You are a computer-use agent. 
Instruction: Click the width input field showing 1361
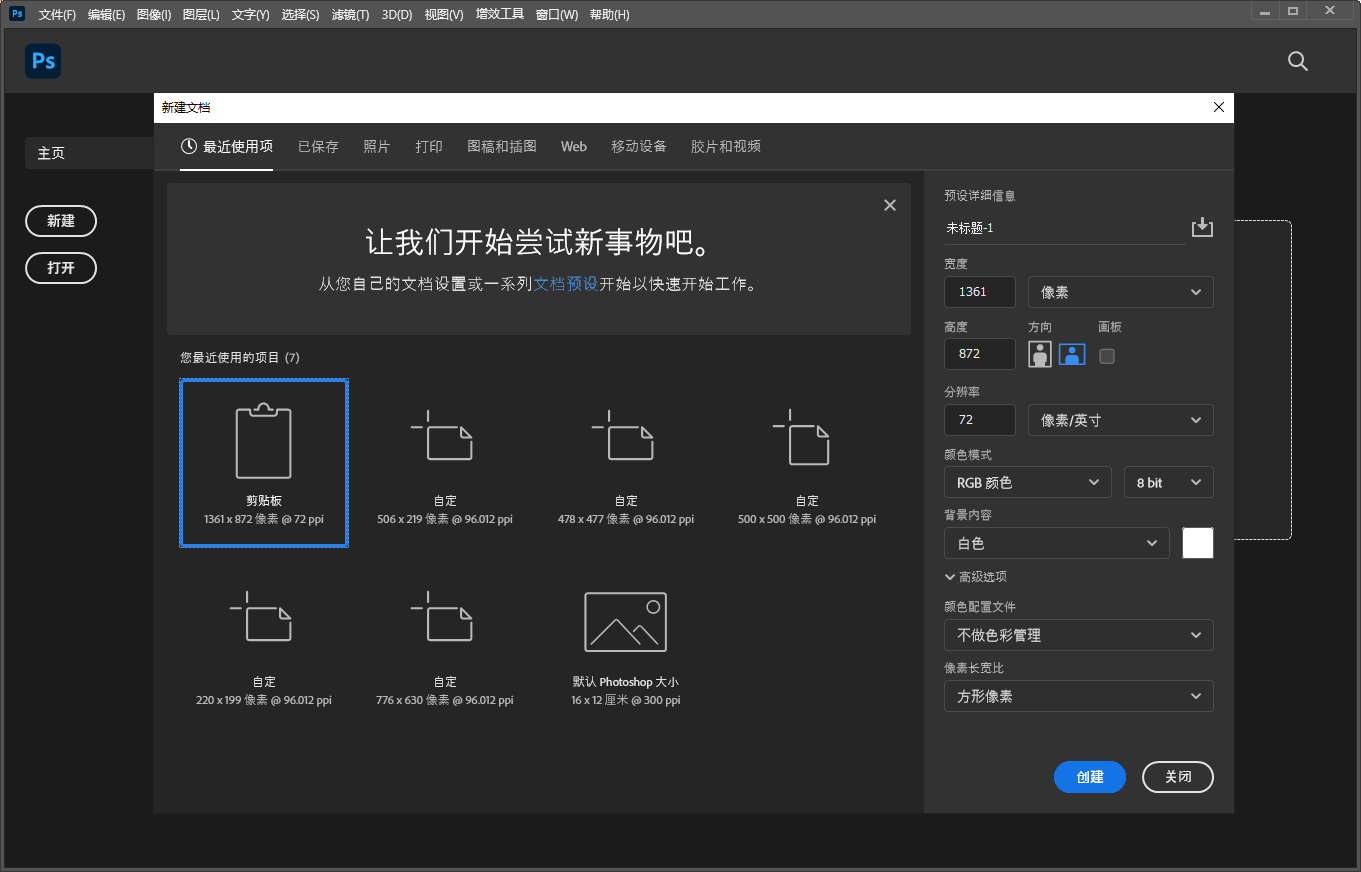pyautogui.click(x=979, y=292)
